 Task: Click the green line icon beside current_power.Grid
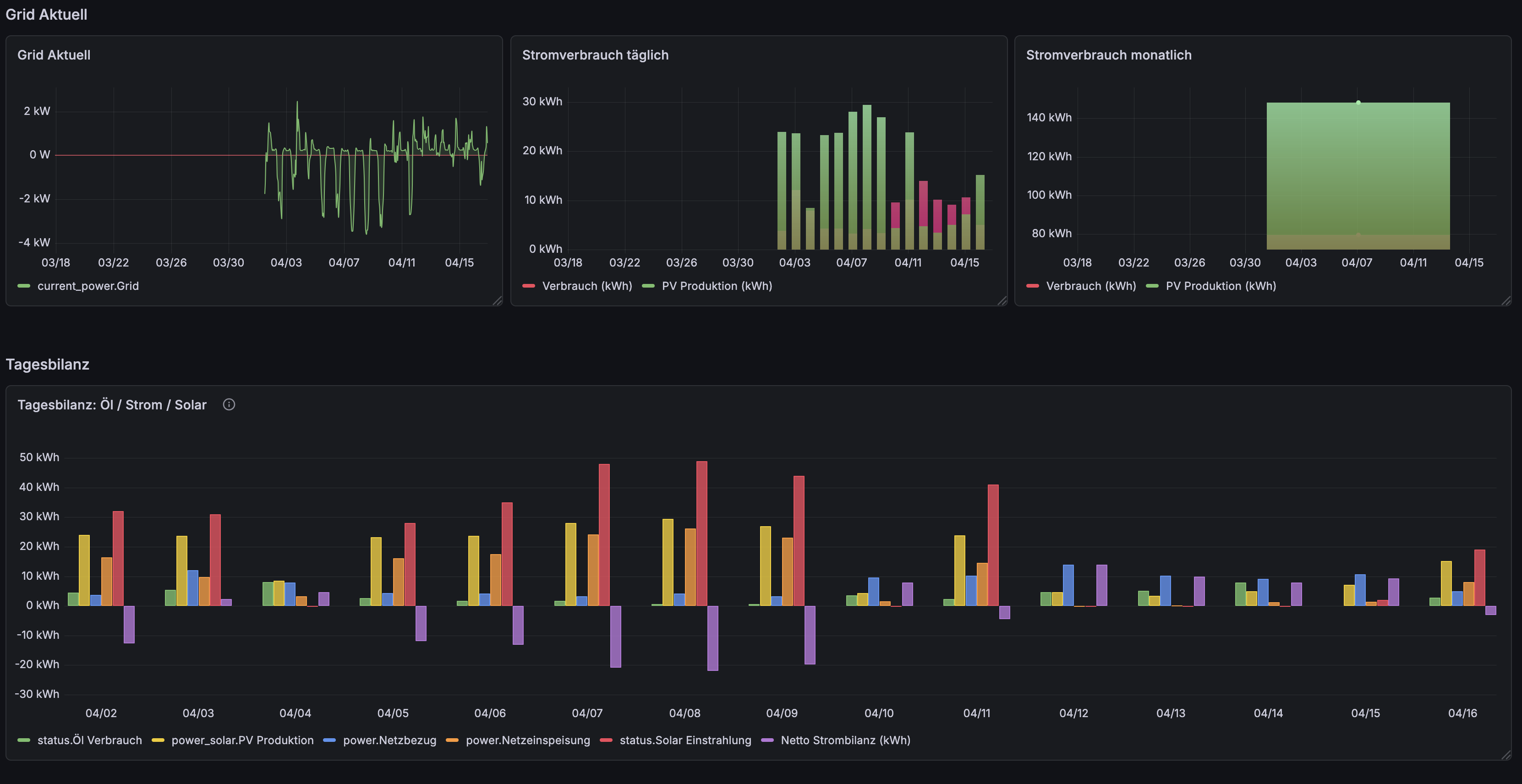pyautogui.click(x=24, y=286)
